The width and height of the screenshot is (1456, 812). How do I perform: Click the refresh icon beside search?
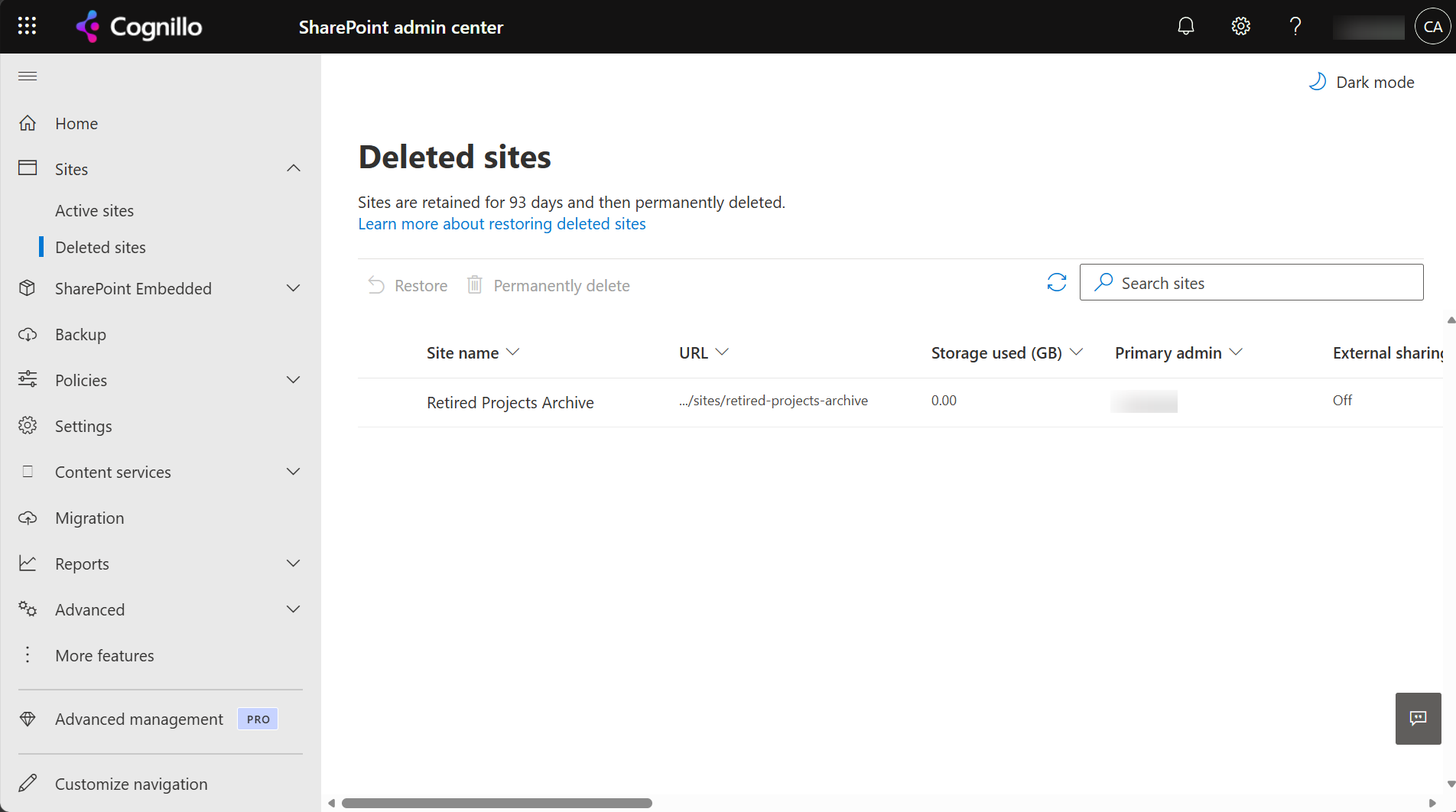point(1057,282)
